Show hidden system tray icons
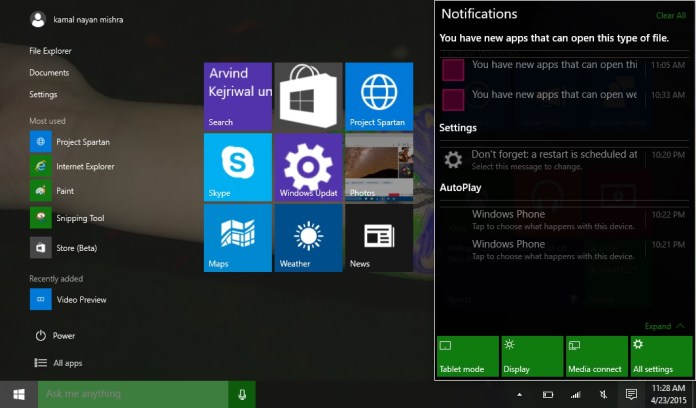Viewport: 696px width, 408px height. 519,394
